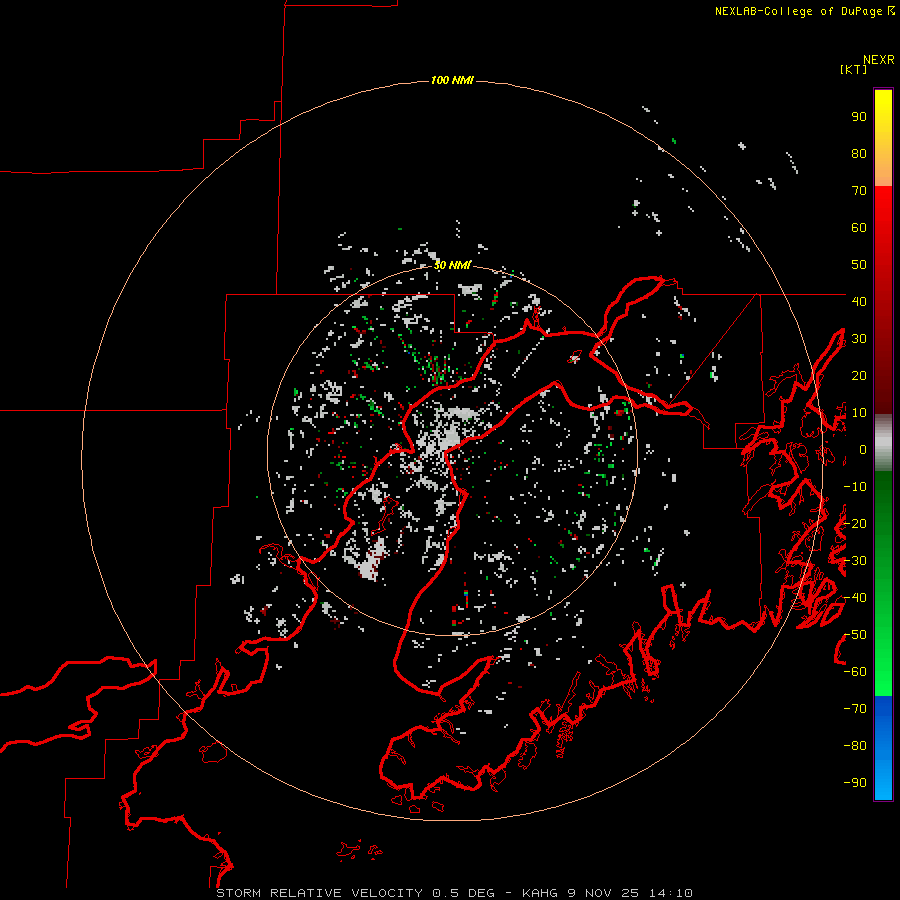Click the -60 value on color scale
The image size is (900, 900).
pyautogui.click(x=855, y=672)
